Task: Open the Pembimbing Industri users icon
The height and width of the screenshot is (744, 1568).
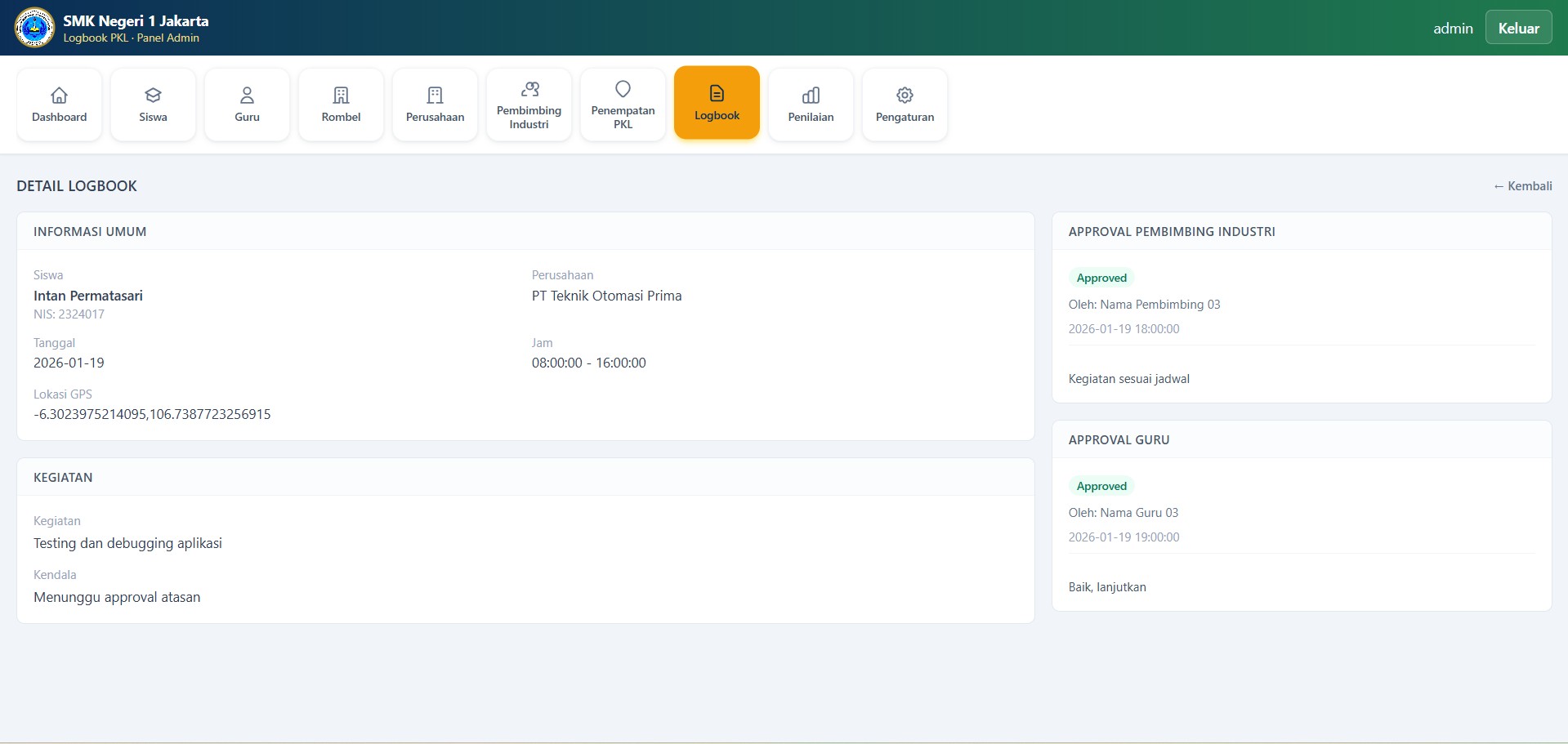Action: [529, 88]
